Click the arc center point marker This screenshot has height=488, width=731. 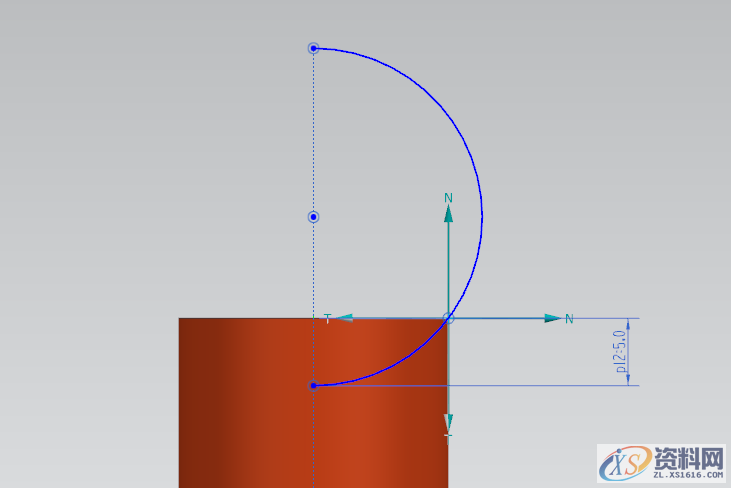313,216
